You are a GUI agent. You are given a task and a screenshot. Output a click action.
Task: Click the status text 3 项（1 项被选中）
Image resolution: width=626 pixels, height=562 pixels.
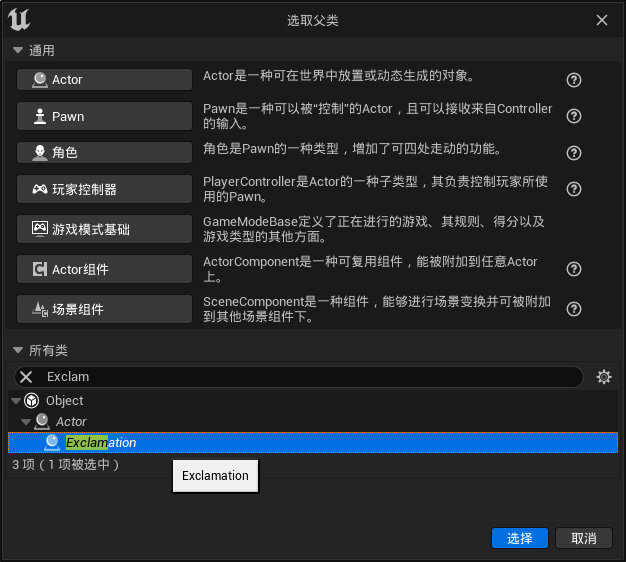(x=66, y=465)
